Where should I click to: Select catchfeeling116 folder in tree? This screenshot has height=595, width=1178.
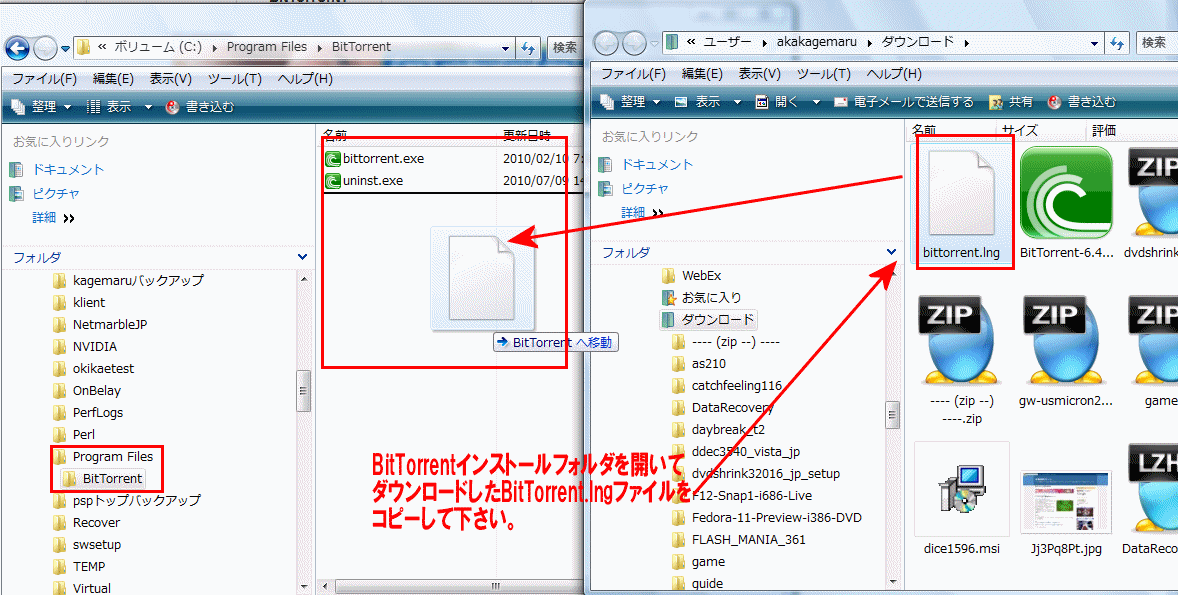(727, 385)
